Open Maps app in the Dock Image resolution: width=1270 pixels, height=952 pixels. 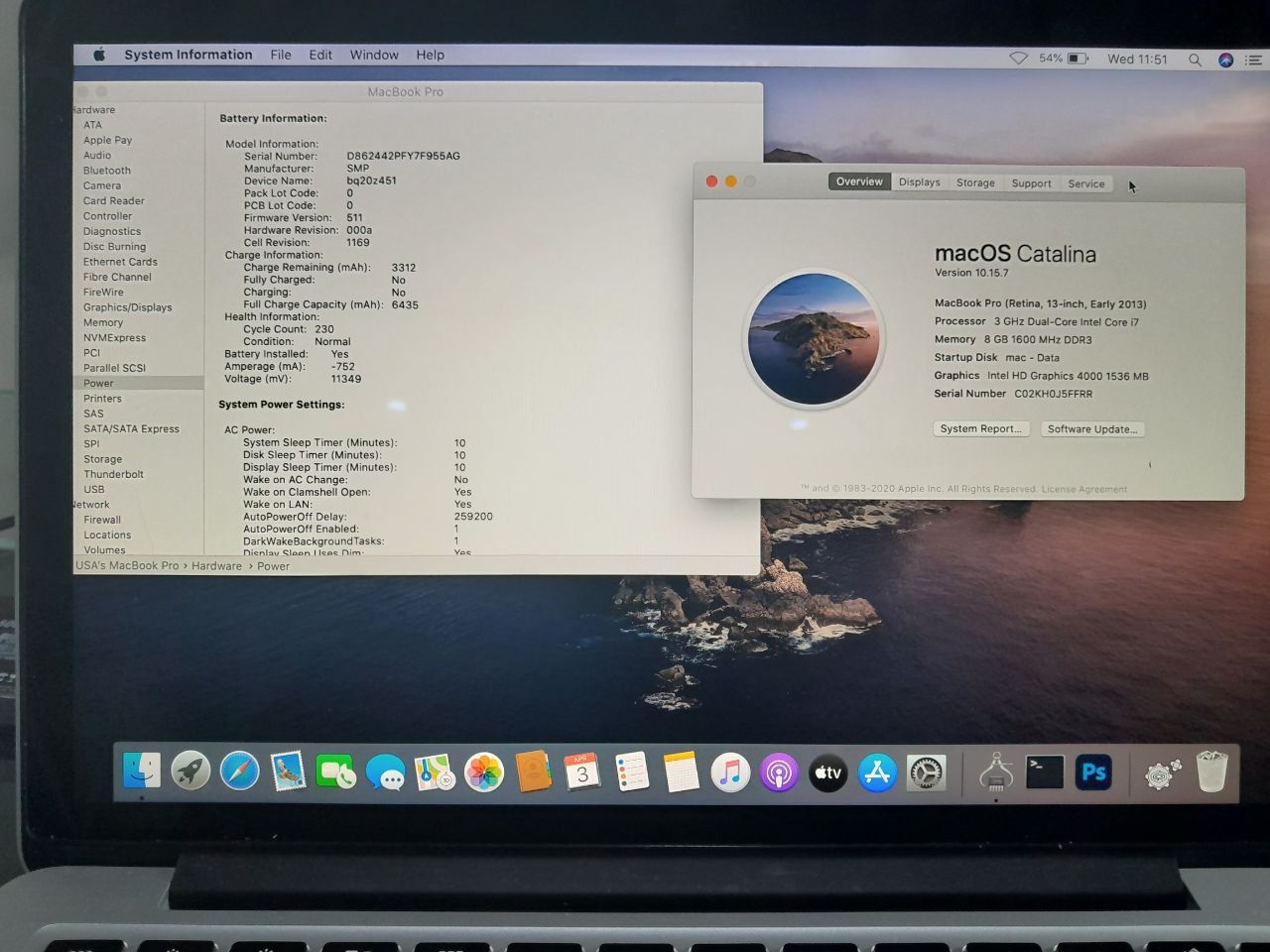435,772
